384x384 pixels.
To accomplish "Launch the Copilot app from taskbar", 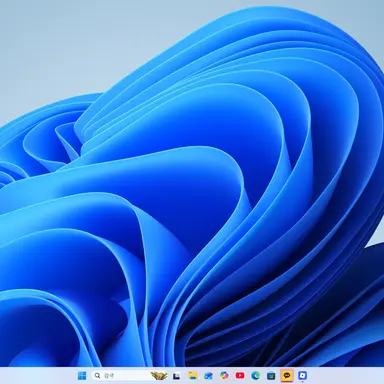I will tap(224, 376).
